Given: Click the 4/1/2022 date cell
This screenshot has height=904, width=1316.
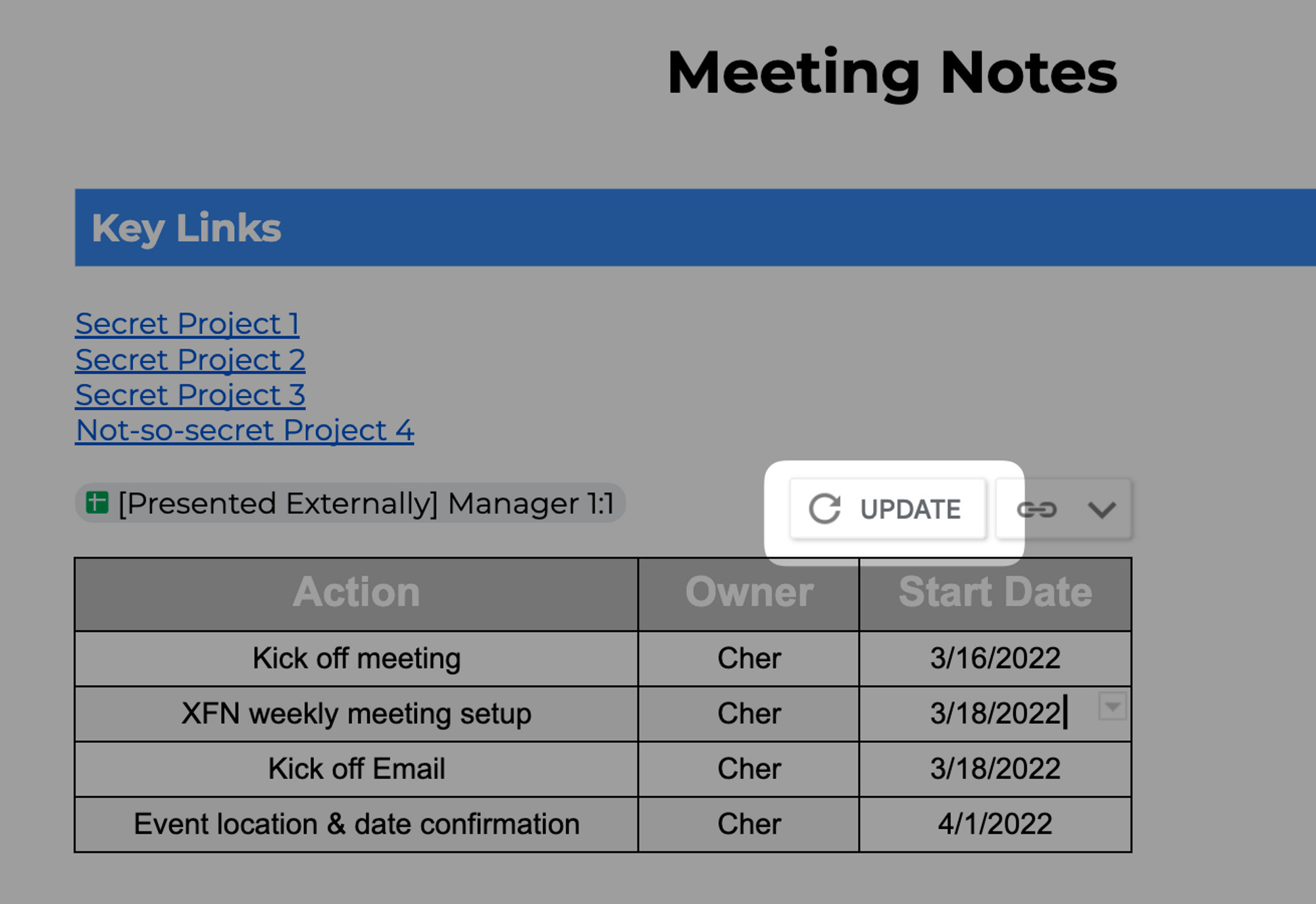Looking at the screenshot, I should point(996,824).
